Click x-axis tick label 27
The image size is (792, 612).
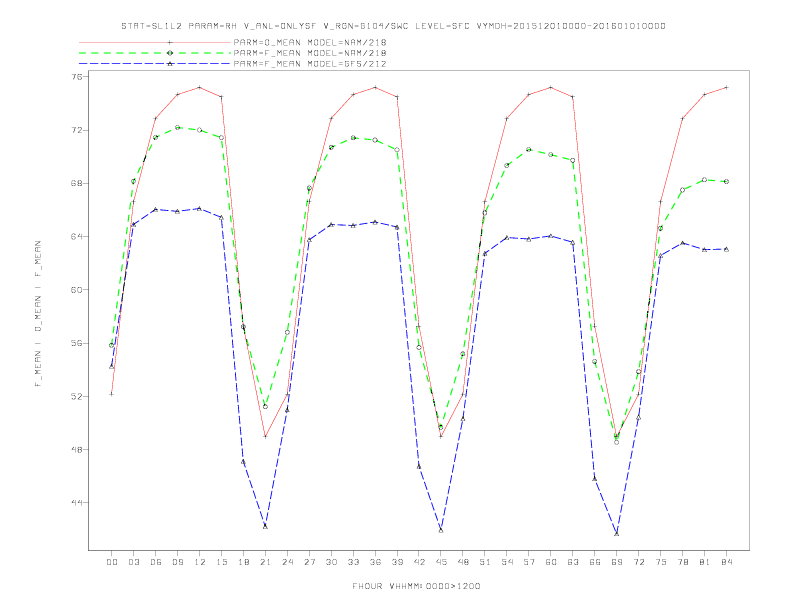point(309,562)
